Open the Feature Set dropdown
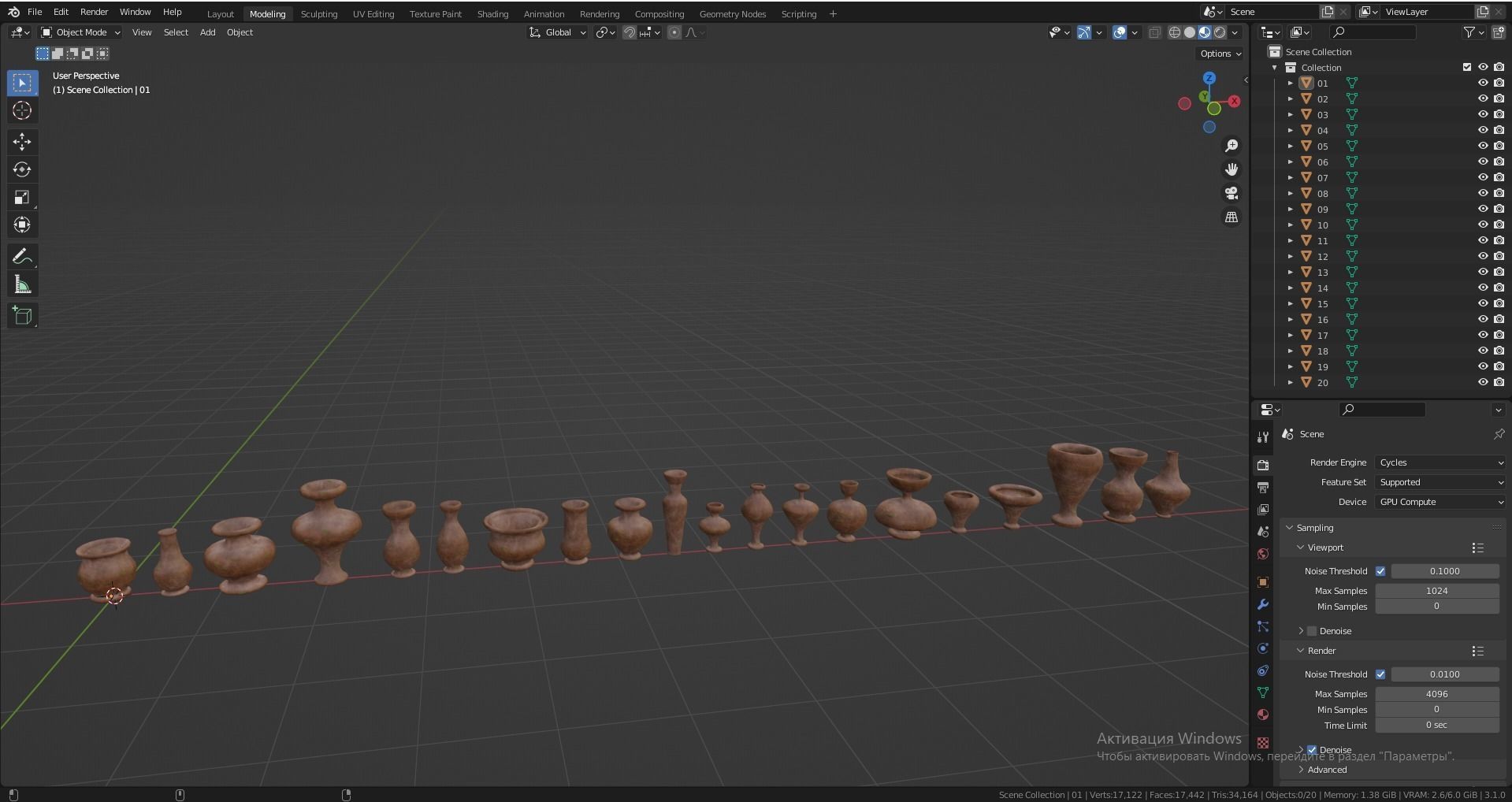This screenshot has width=1512, height=802. 1440,482
